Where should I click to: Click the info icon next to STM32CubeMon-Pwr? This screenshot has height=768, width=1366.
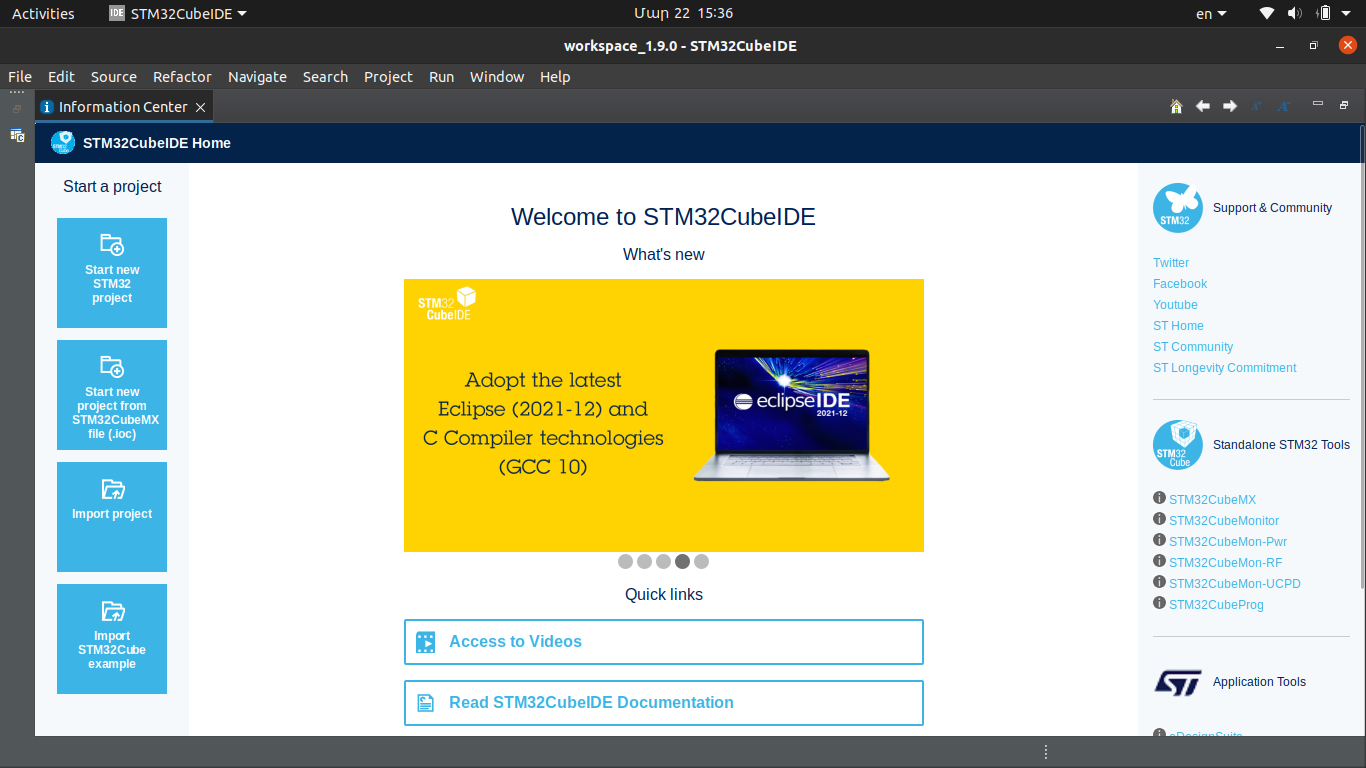(1159, 540)
